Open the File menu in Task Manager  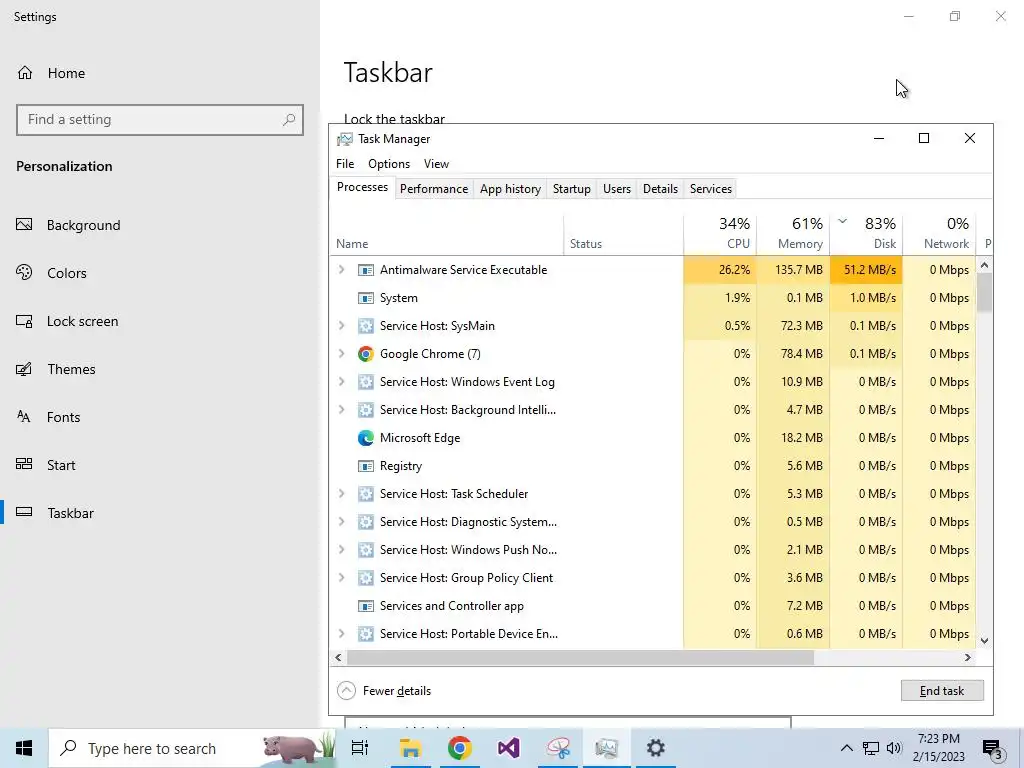pyautogui.click(x=345, y=164)
